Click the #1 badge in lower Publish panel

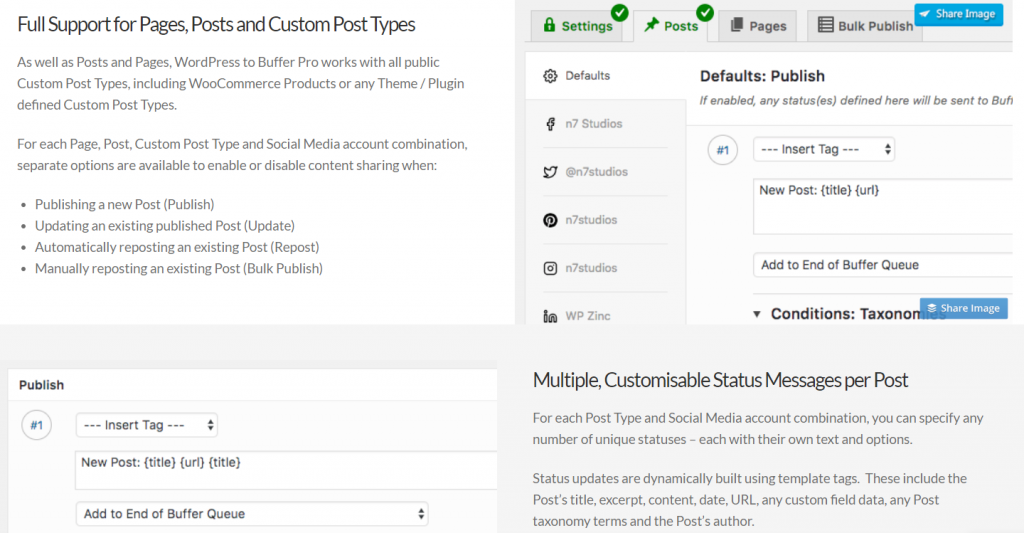click(37, 425)
